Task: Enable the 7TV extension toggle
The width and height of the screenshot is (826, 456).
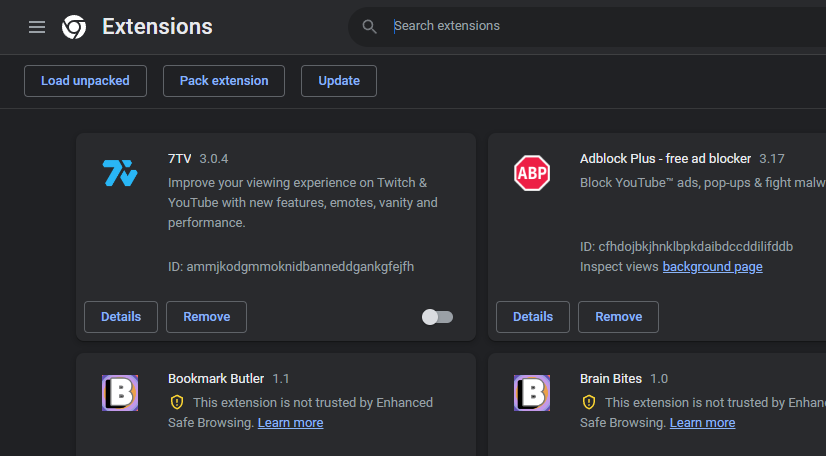Action: tap(437, 317)
